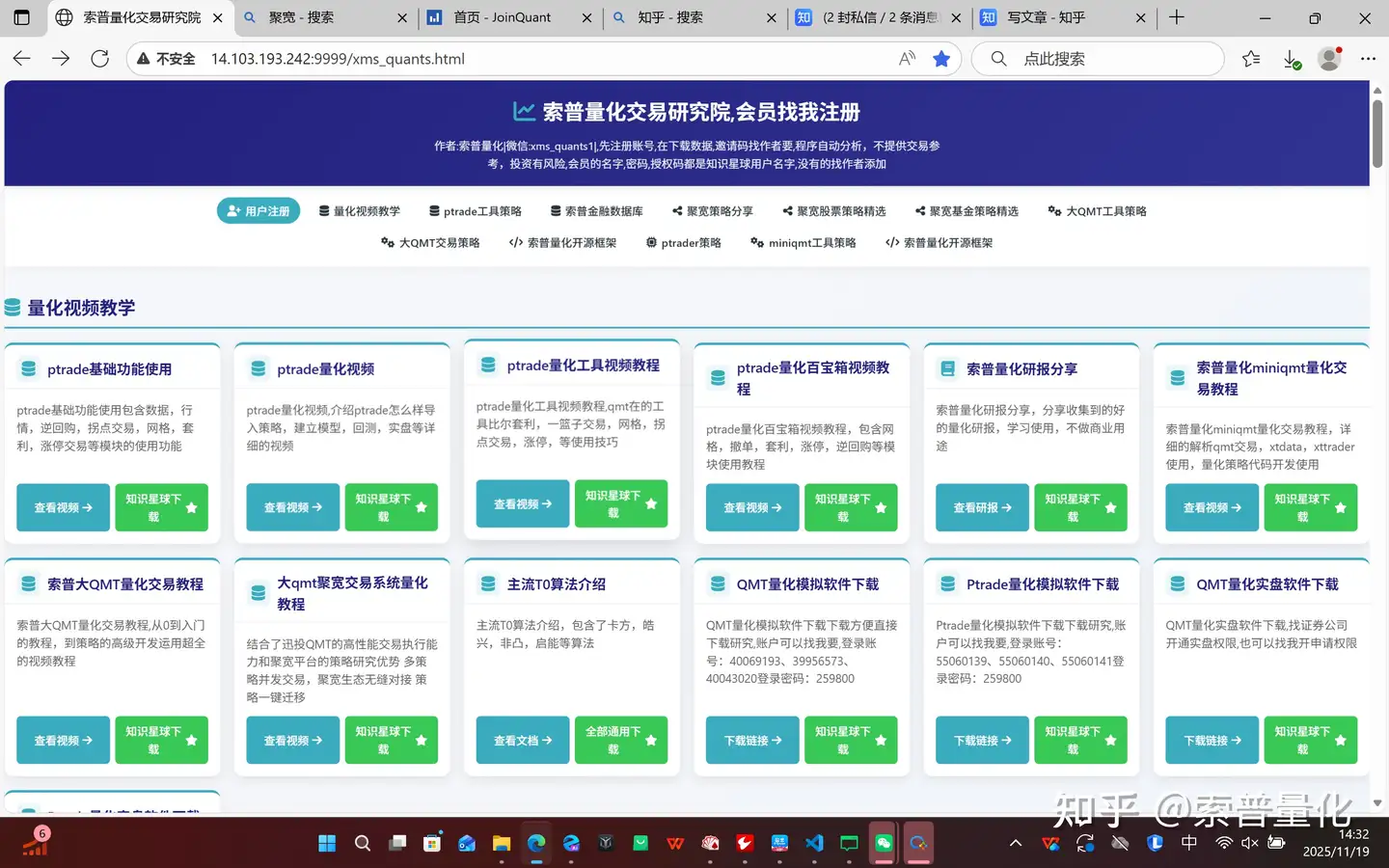The image size is (1389, 868).
Task: Open File Explorer from the taskbar
Action: click(x=502, y=843)
